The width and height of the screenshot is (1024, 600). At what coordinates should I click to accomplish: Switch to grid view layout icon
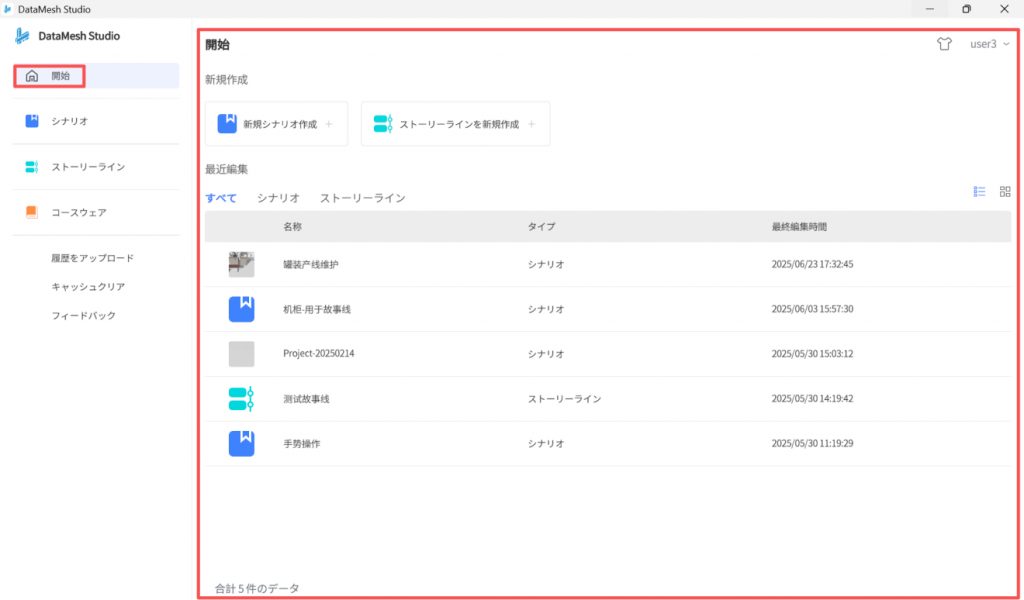click(1005, 191)
